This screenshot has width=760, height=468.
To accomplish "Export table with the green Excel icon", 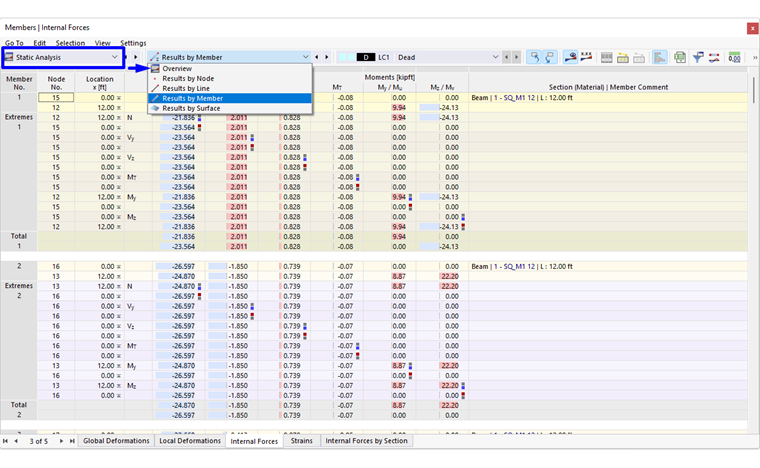I will tap(680, 57).
